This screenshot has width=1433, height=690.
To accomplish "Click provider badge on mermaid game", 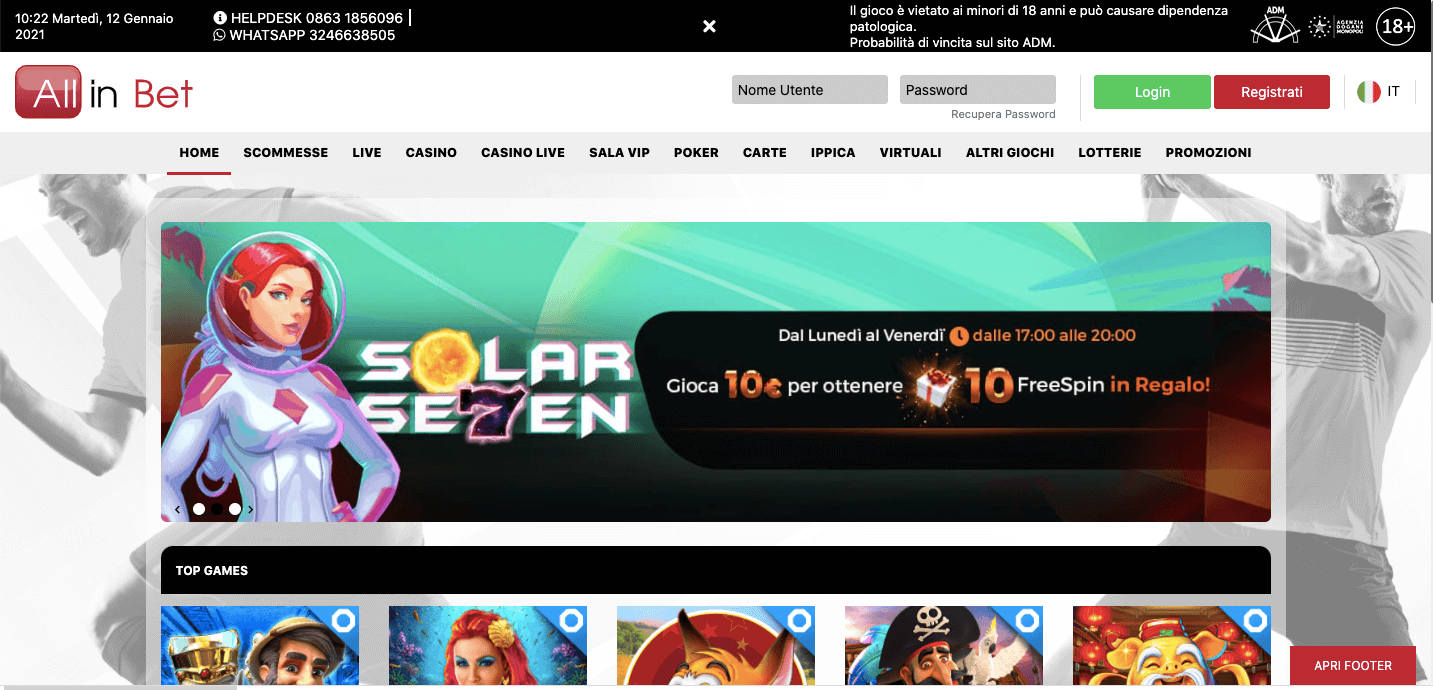I will (571, 621).
